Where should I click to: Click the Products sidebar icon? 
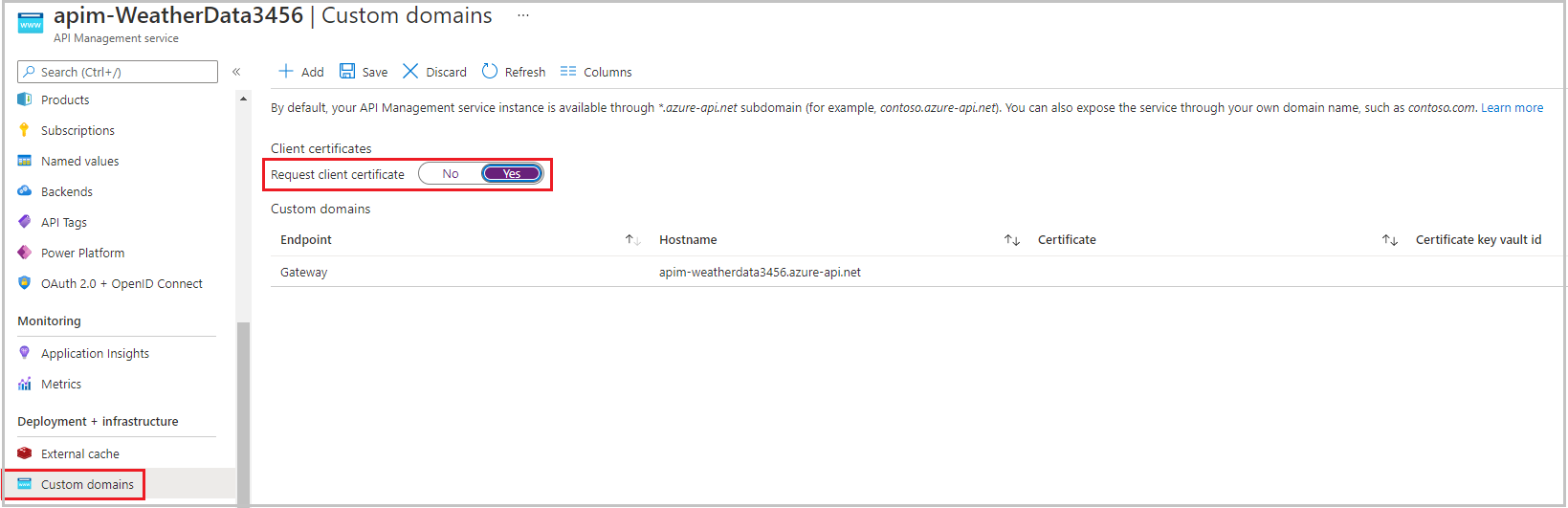coord(25,99)
